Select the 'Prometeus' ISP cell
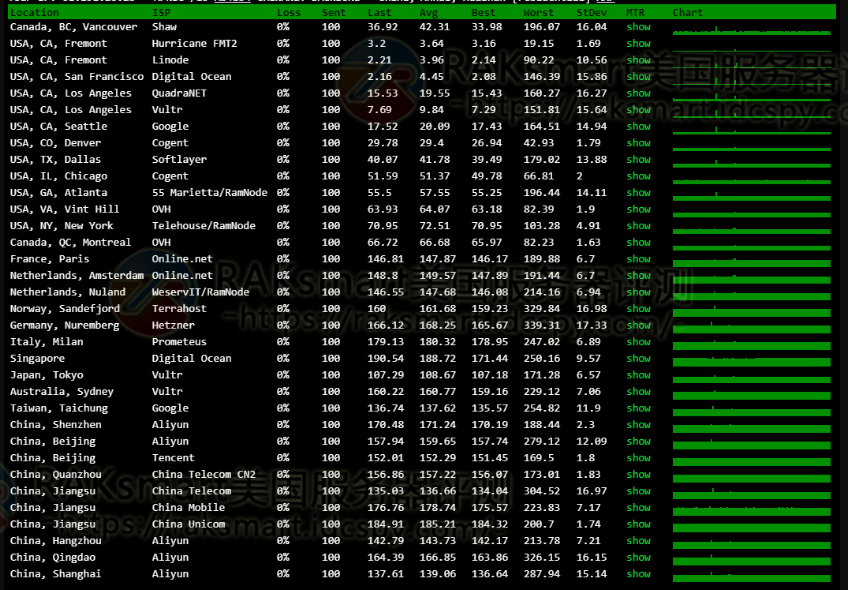 [179, 342]
